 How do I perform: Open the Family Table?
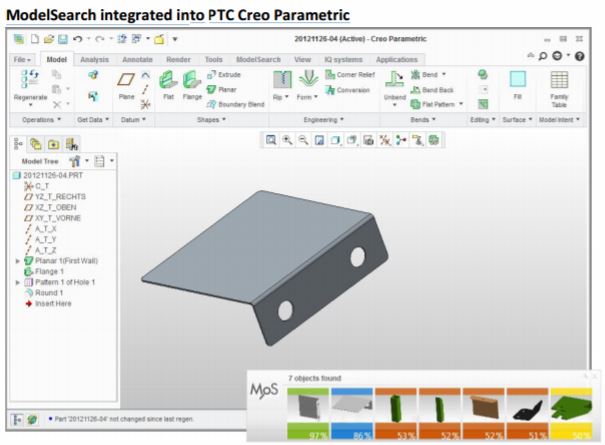(559, 80)
